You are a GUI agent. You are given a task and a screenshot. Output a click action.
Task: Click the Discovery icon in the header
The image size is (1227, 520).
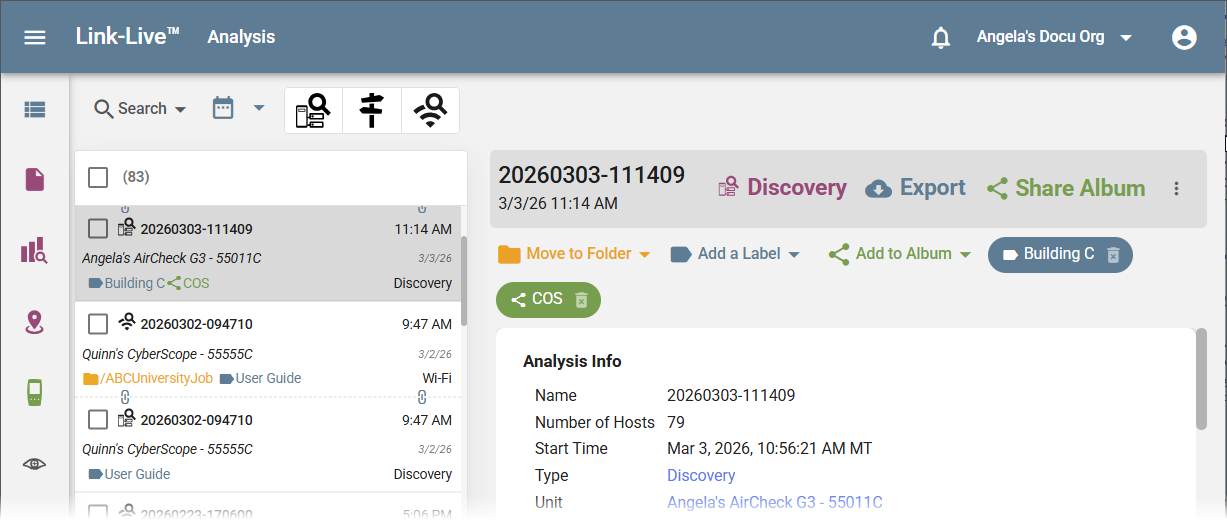[729, 187]
